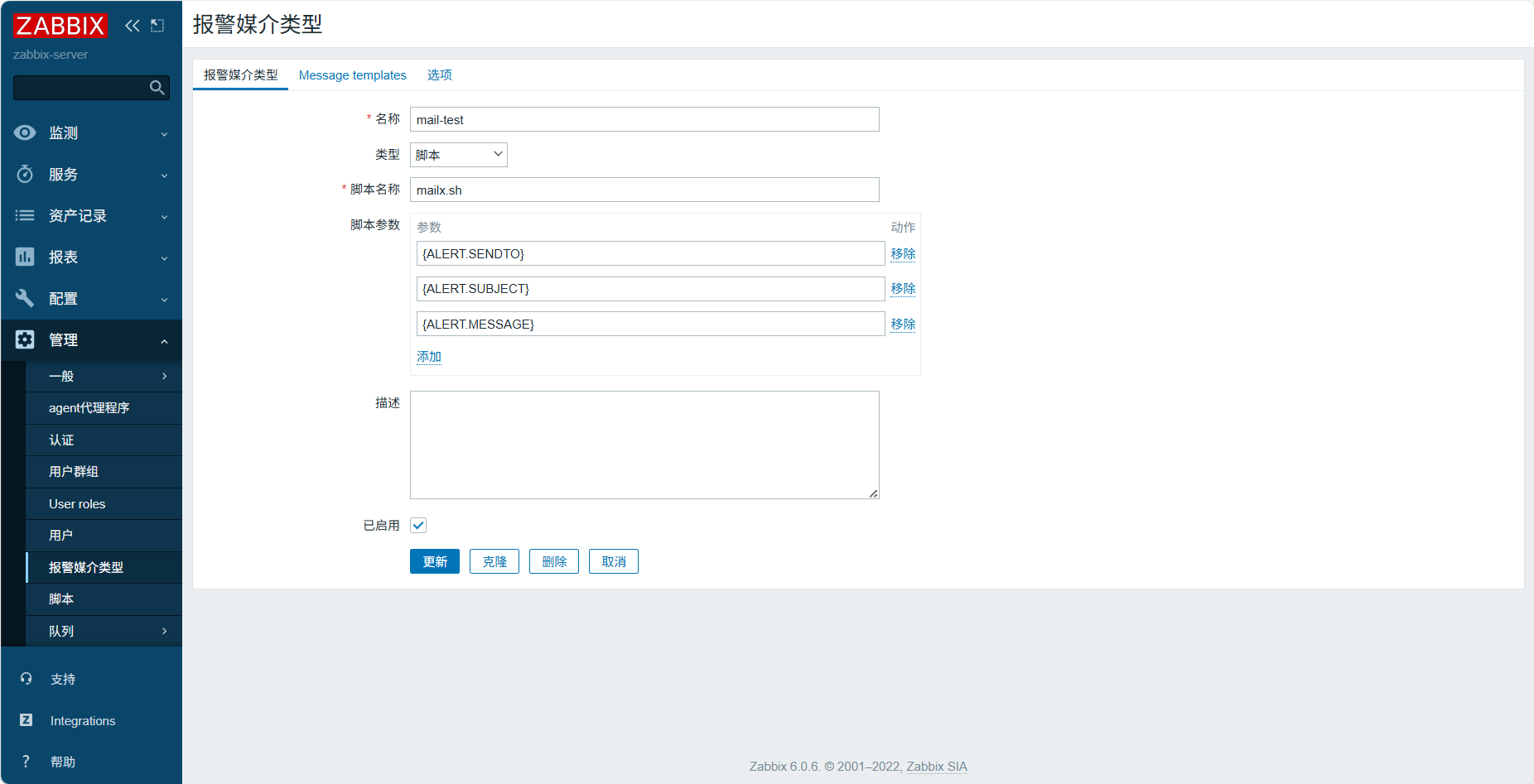Remove the {ALERT.SENDTO} parameter
The image size is (1534, 784).
[x=903, y=253]
